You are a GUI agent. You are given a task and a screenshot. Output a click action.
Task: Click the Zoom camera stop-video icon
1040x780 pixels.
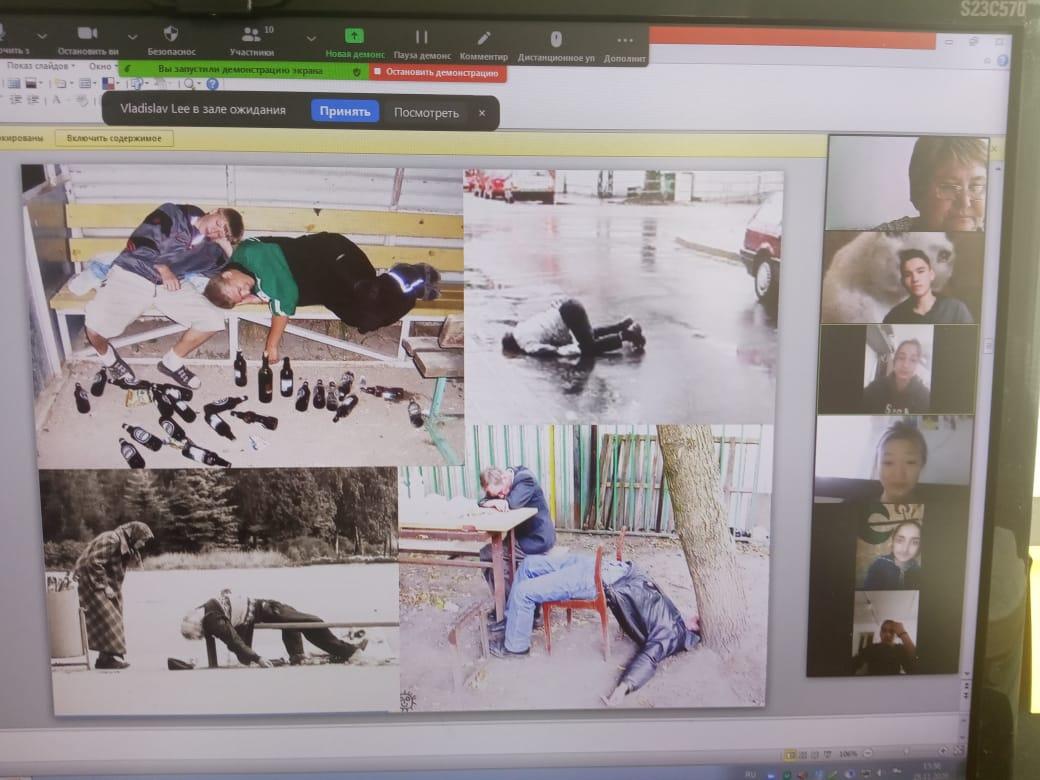(x=87, y=34)
